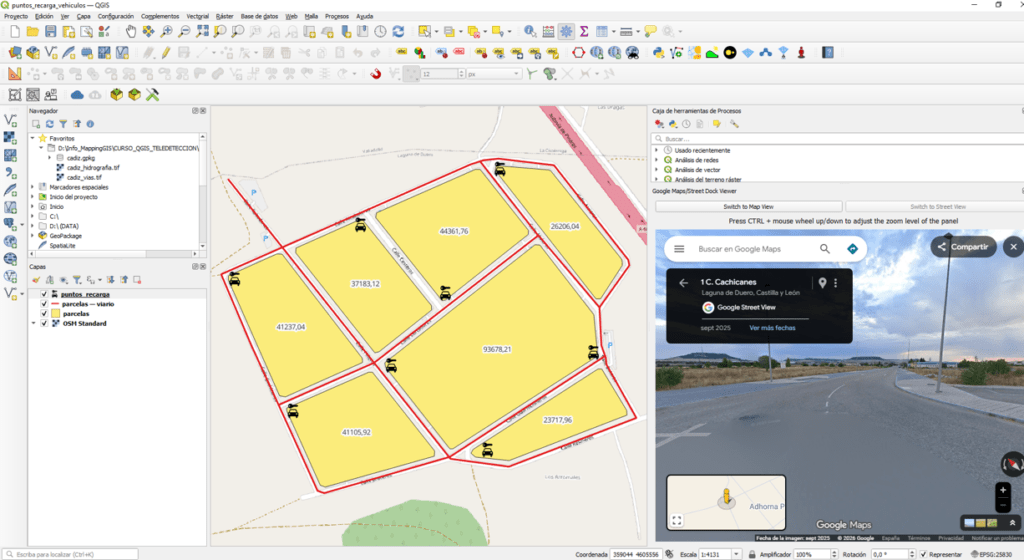This screenshot has height=560, width=1024.
Task: Go back with Street View card arrow
Action: (683, 283)
